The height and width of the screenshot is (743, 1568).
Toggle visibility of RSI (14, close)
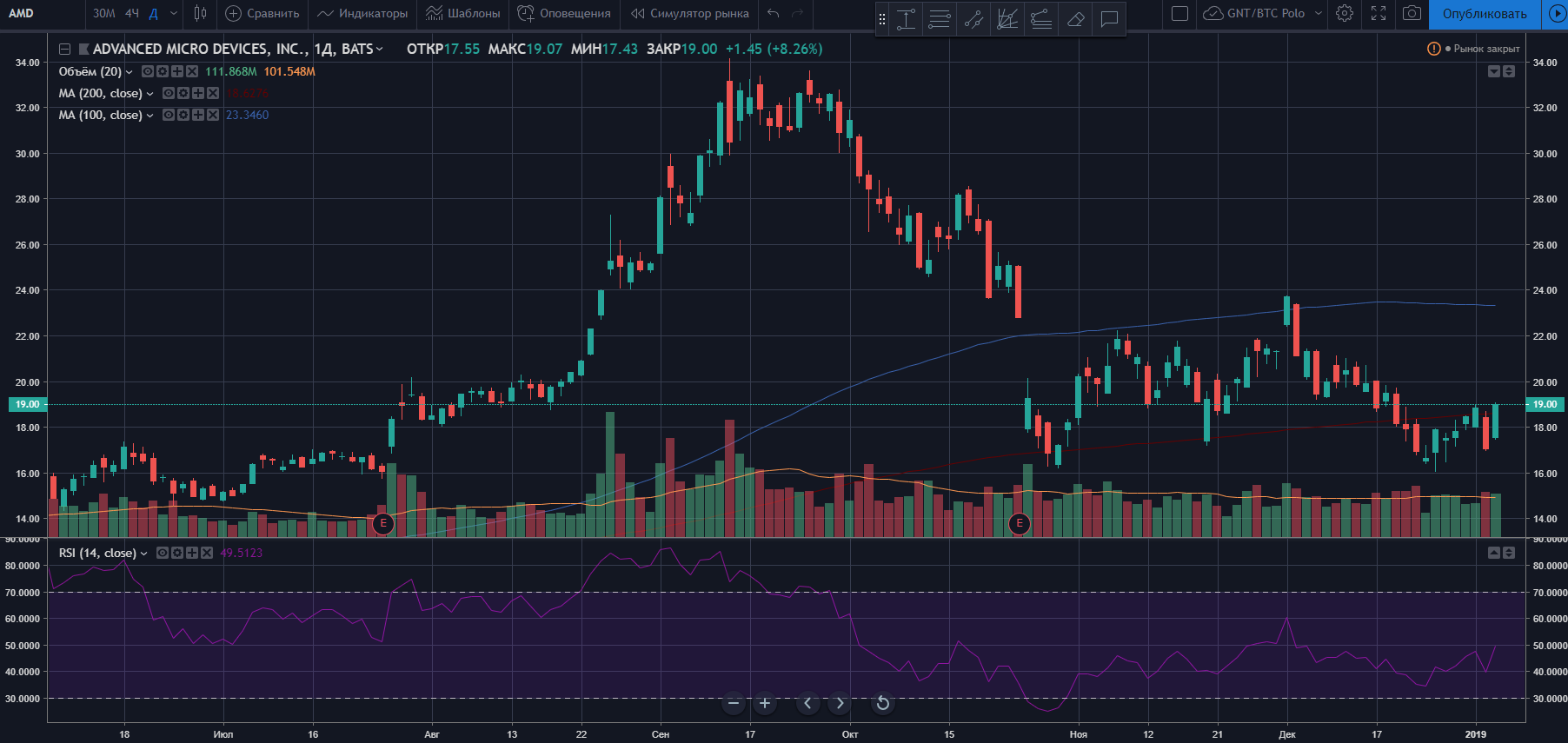coord(163,553)
